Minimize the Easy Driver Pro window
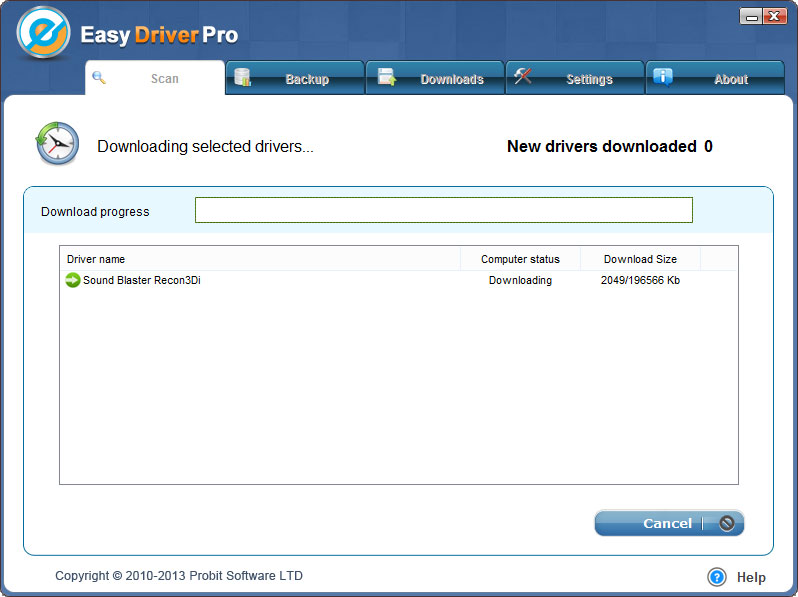The image size is (798, 597). click(751, 17)
